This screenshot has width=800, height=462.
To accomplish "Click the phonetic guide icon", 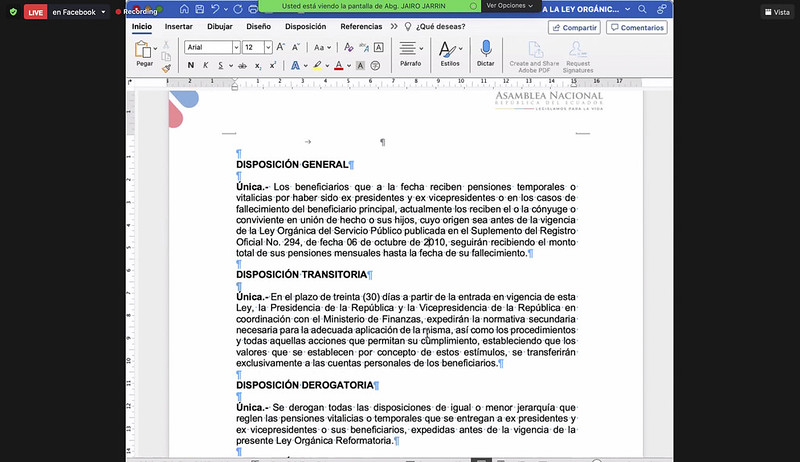I will click(x=364, y=47).
